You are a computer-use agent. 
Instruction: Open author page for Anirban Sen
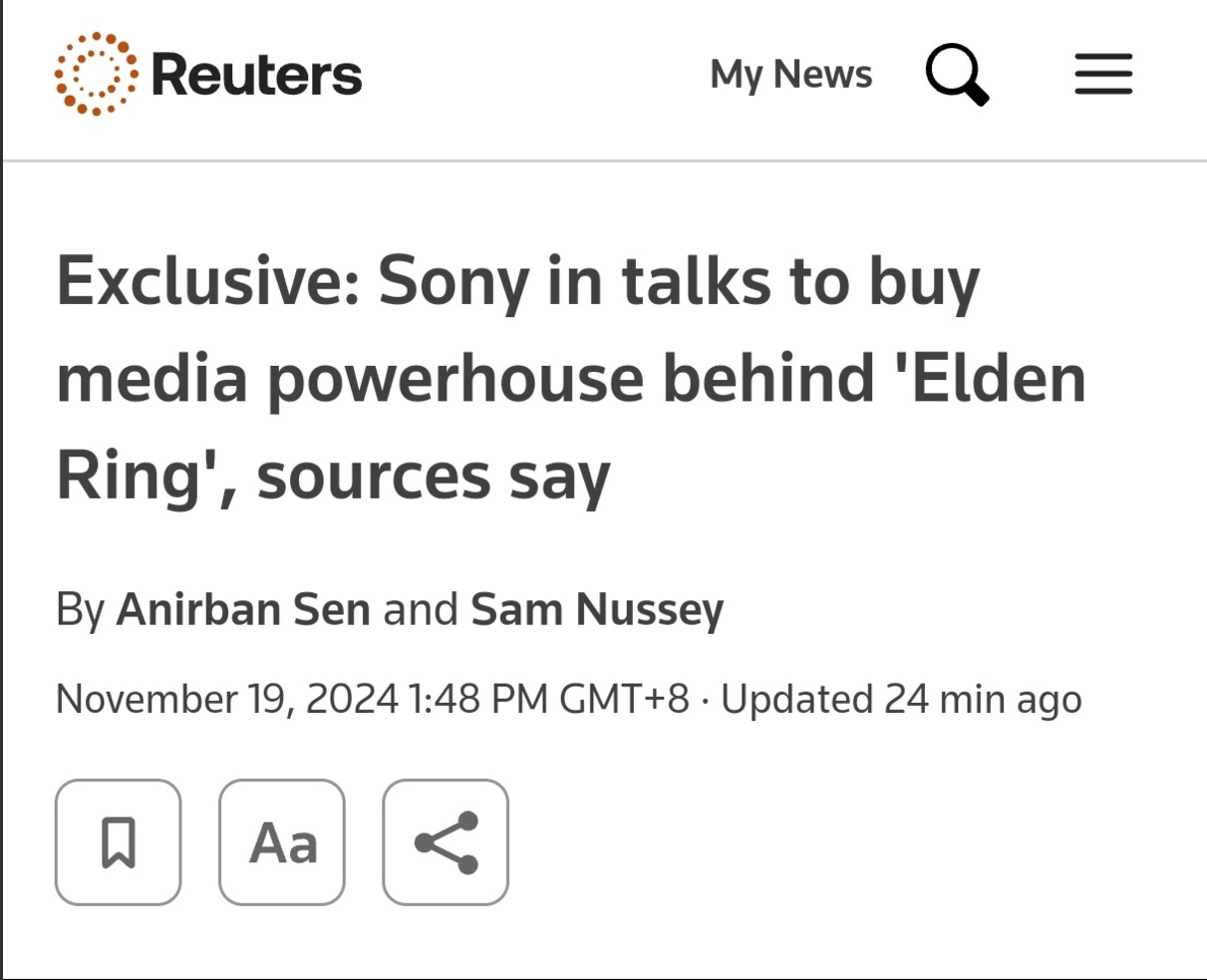[x=243, y=609]
